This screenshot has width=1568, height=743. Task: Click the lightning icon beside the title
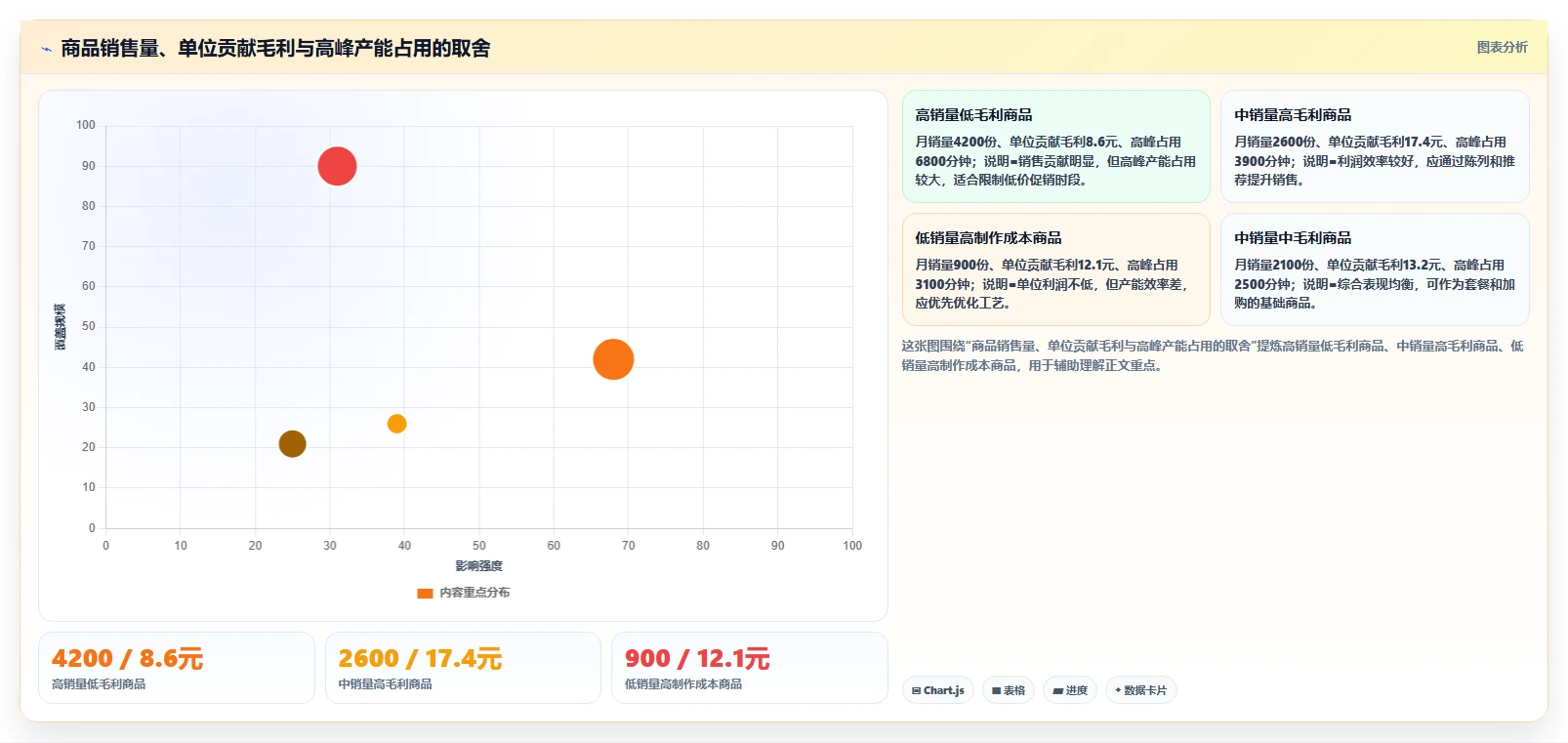[46, 49]
